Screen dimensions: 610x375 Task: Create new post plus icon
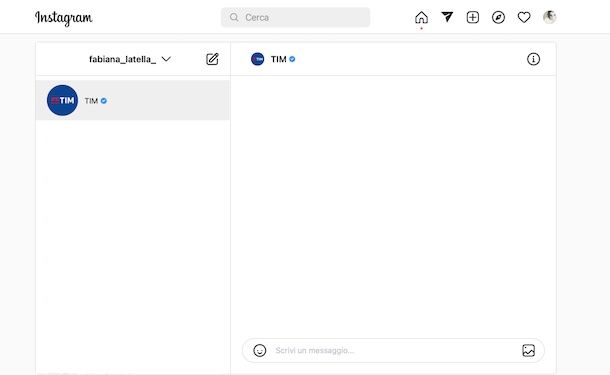click(473, 18)
